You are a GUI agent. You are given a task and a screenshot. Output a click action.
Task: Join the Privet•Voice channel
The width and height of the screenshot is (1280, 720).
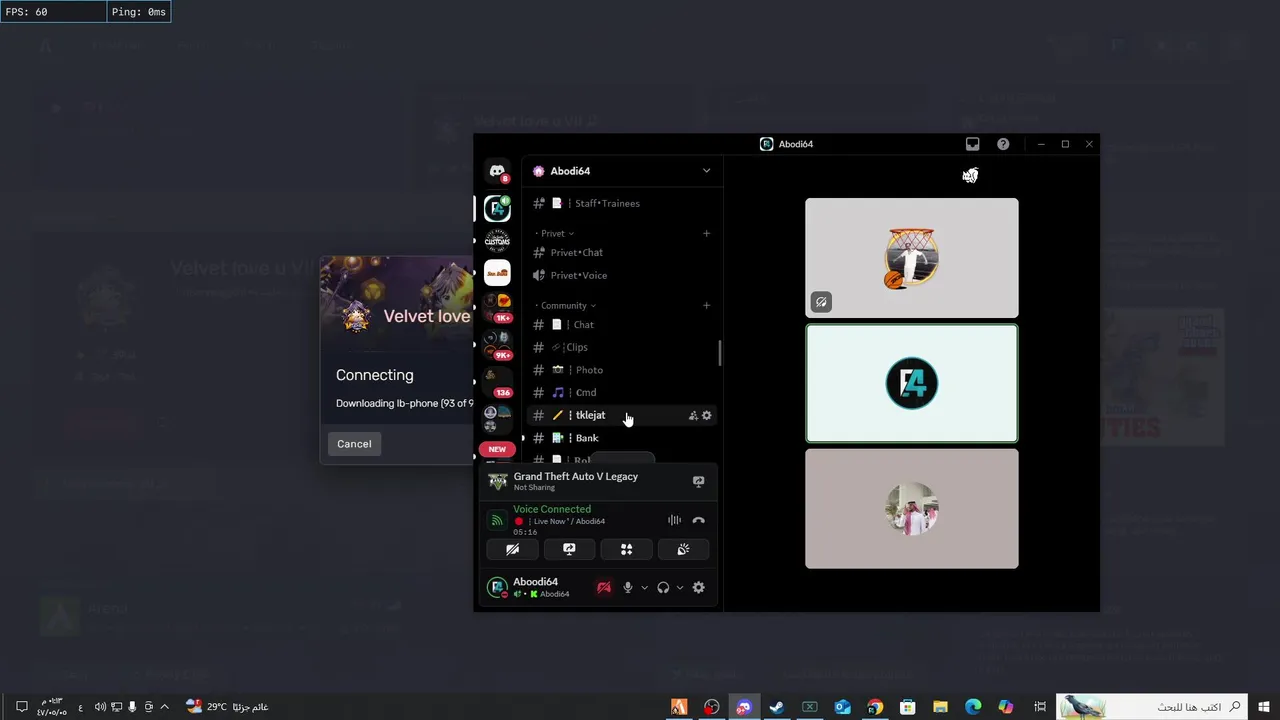click(x=621, y=275)
